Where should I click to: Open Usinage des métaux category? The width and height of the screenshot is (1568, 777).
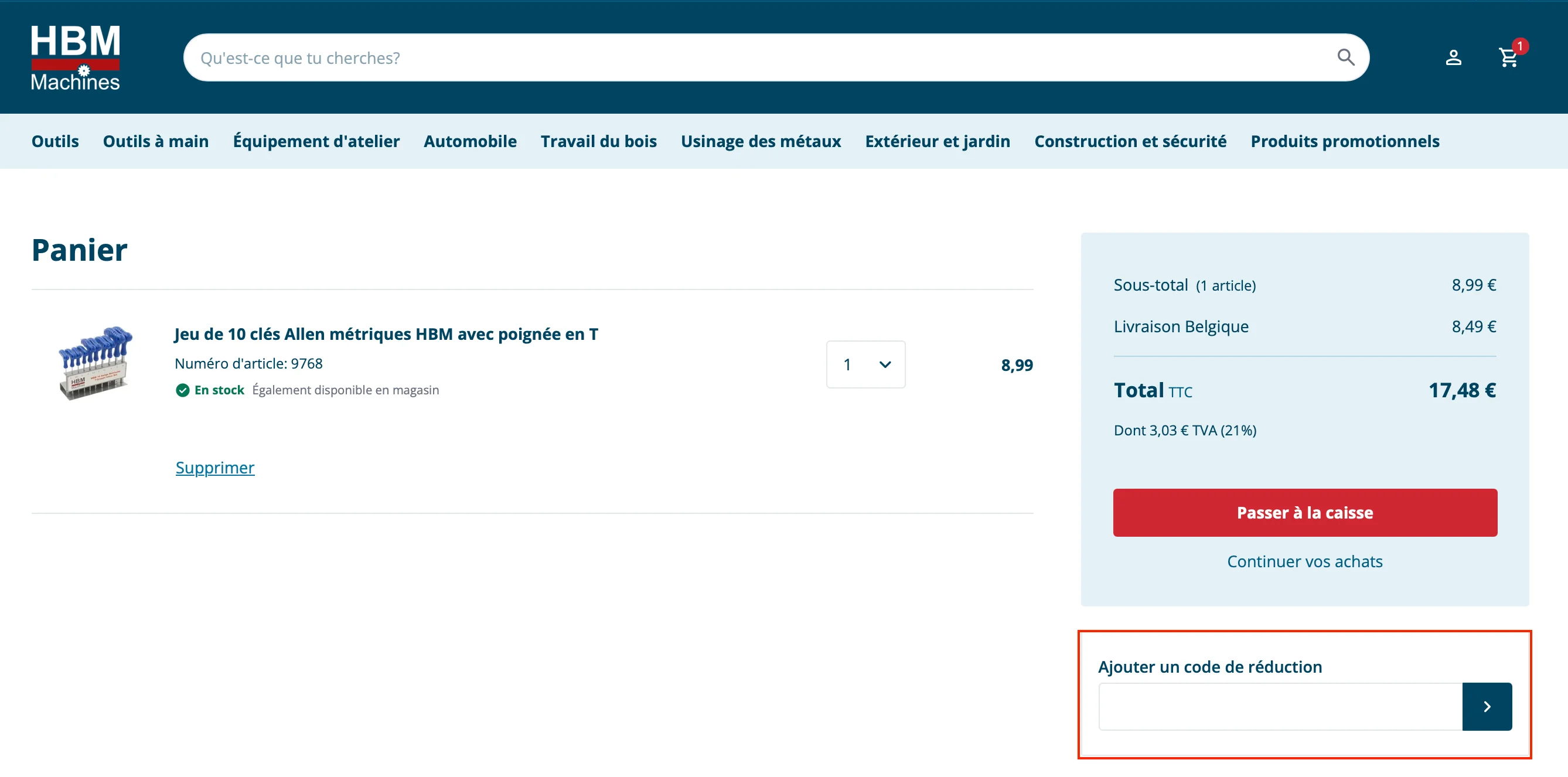coord(761,141)
